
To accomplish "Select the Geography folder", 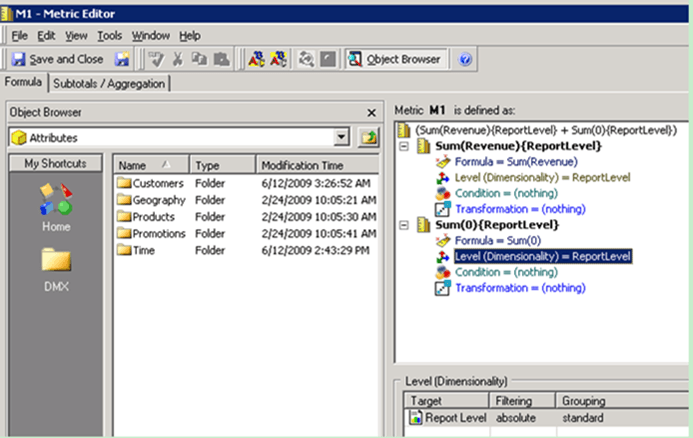I will 151,200.
